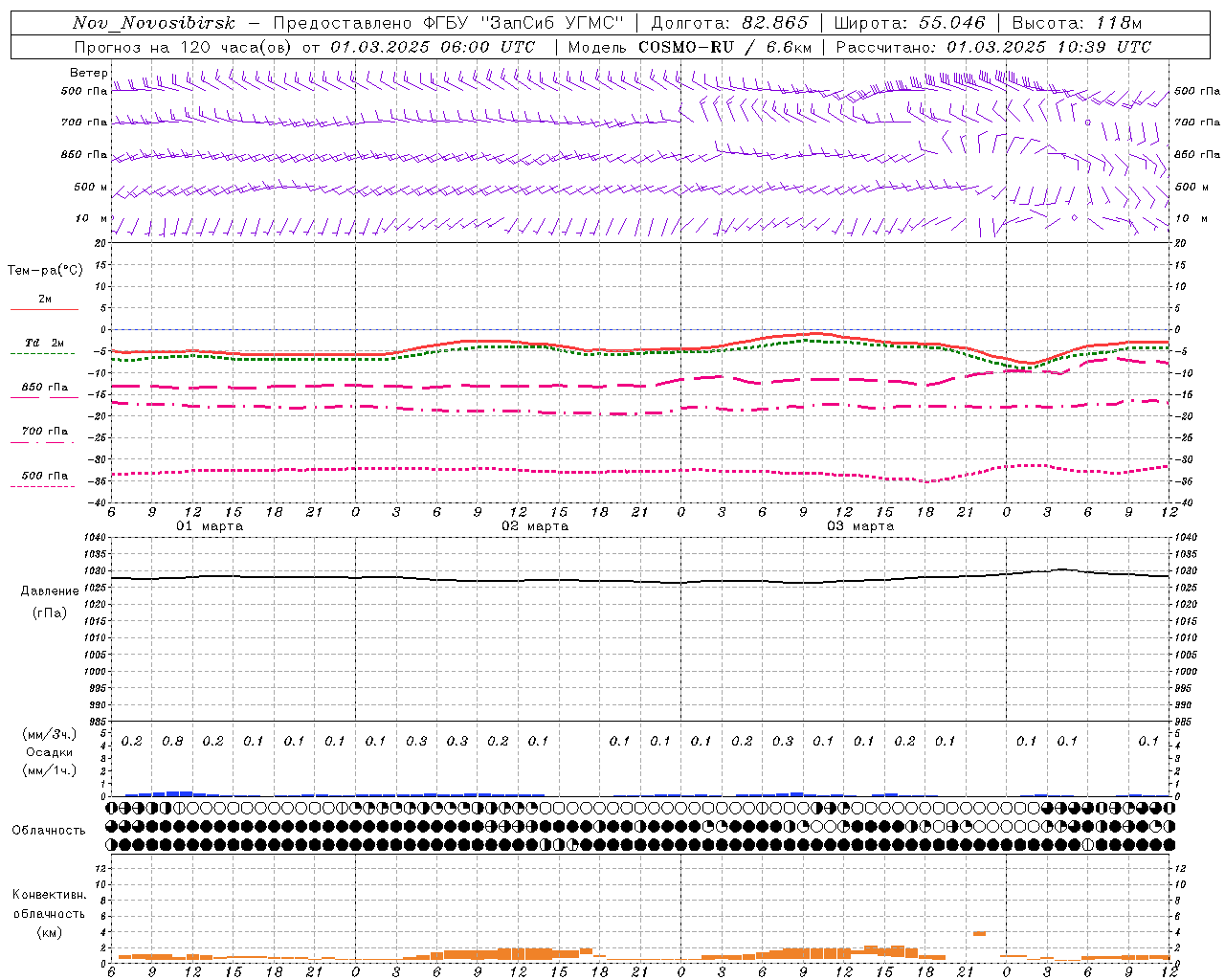1225x980 pixels.
Task: Click the dotted pink line sample under '500 гПа'
Action: coord(45,486)
